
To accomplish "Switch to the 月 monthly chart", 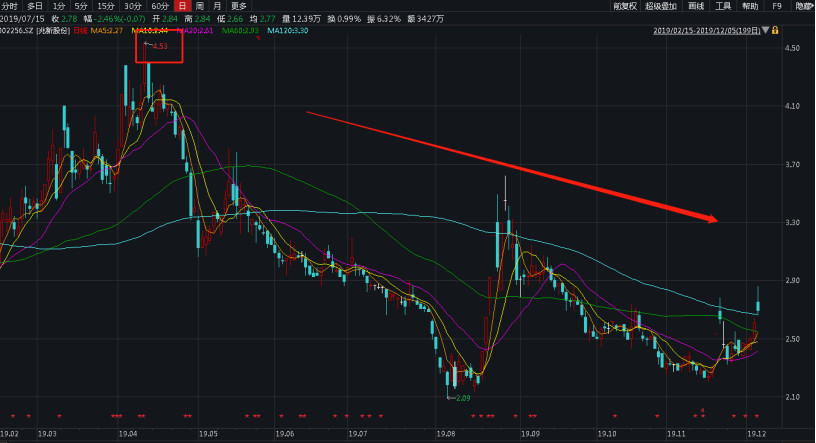I will 216,6.
